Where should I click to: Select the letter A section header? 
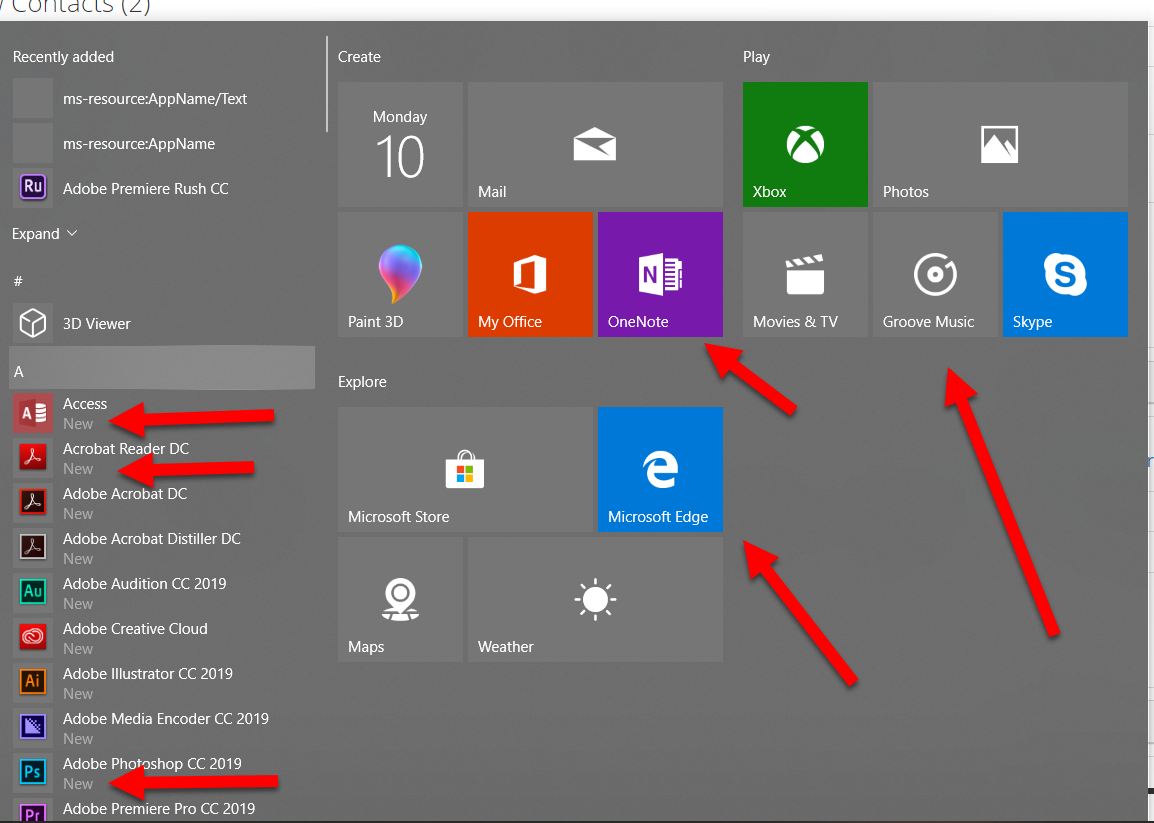click(x=162, y=368)
